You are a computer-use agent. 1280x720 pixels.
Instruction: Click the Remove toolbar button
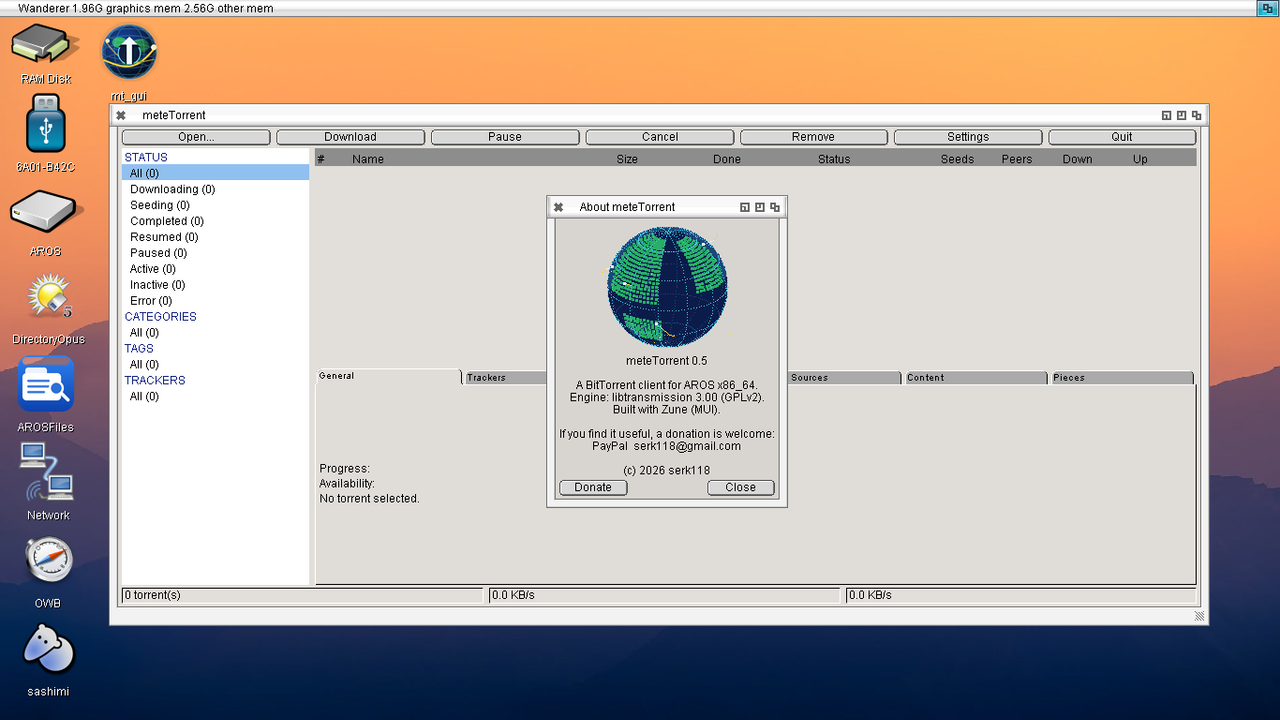pos(813,137)
